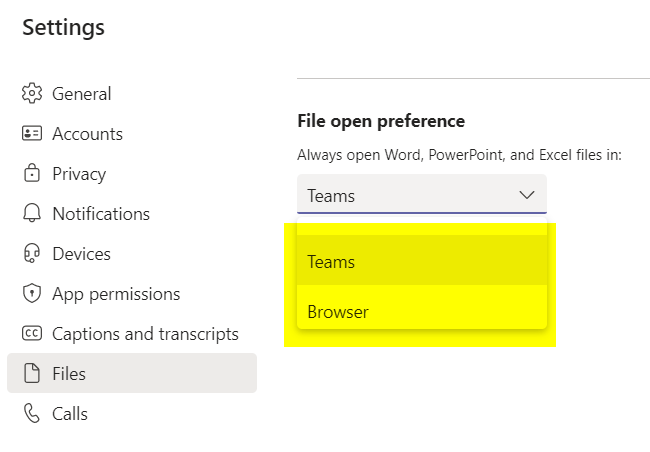650x452 pixels.
Task: Show App permissions settings
Action: click(116, 294)
